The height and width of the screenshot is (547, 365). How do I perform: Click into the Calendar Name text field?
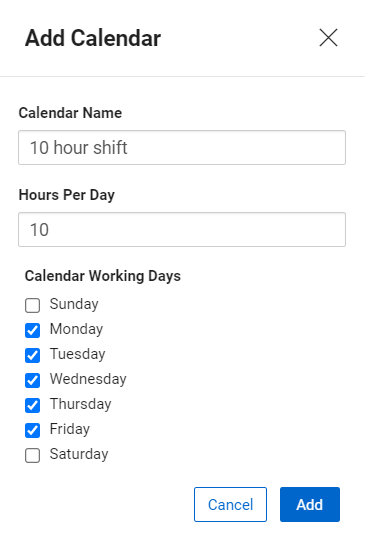(x=182, y=148)
